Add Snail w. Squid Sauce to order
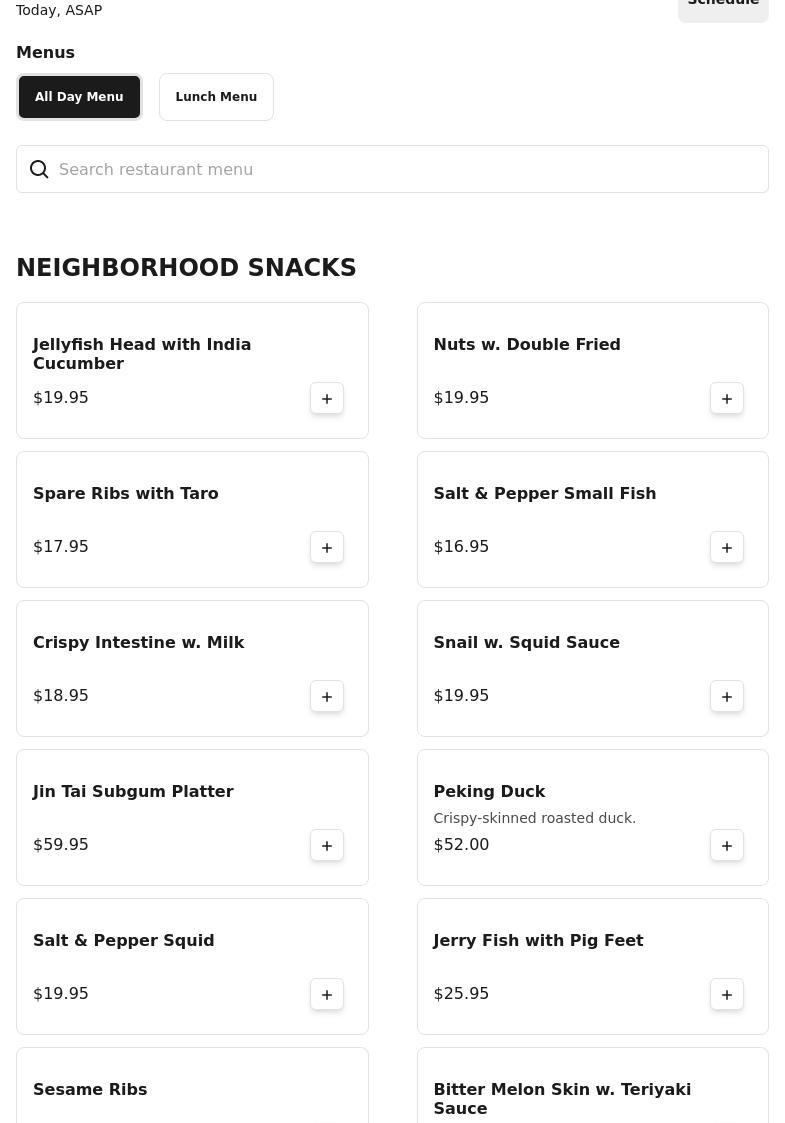 (x=727, y=696)
